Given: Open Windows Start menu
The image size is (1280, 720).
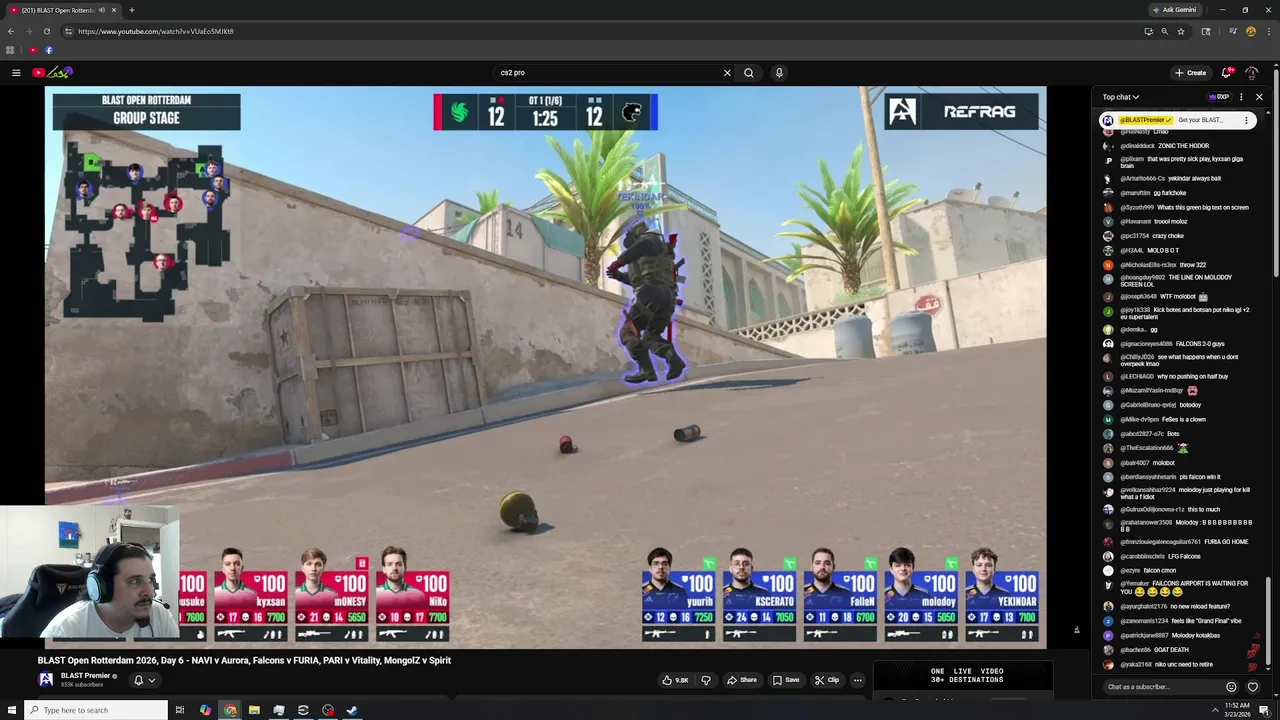Looking at the screenshot, I should 11,710.
